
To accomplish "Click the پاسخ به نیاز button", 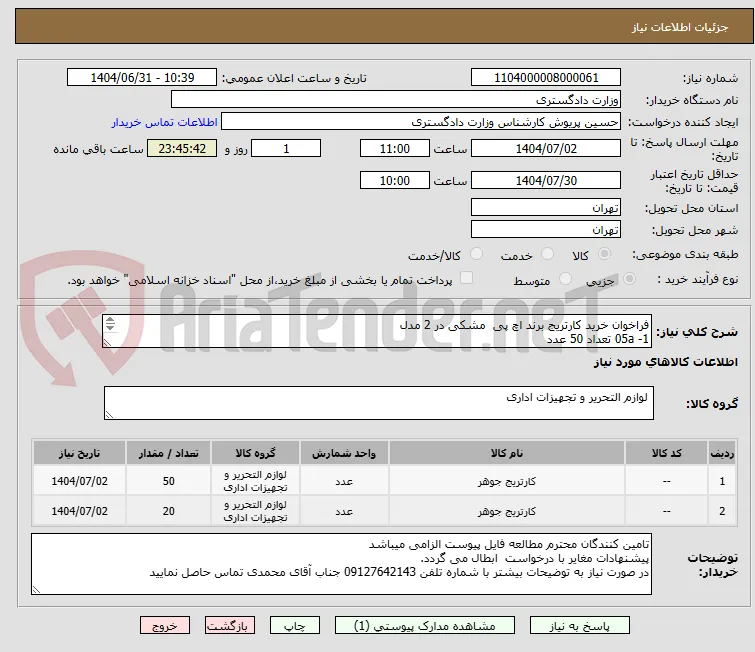I will [580, 626].
